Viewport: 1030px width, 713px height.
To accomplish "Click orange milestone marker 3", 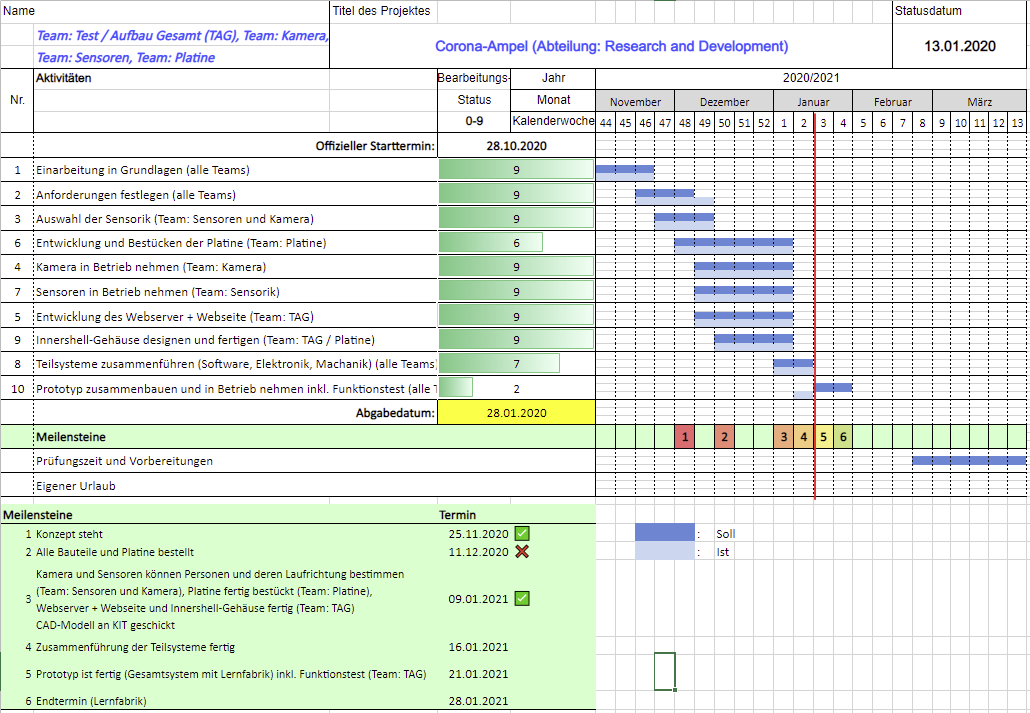I will click(783, 437).
